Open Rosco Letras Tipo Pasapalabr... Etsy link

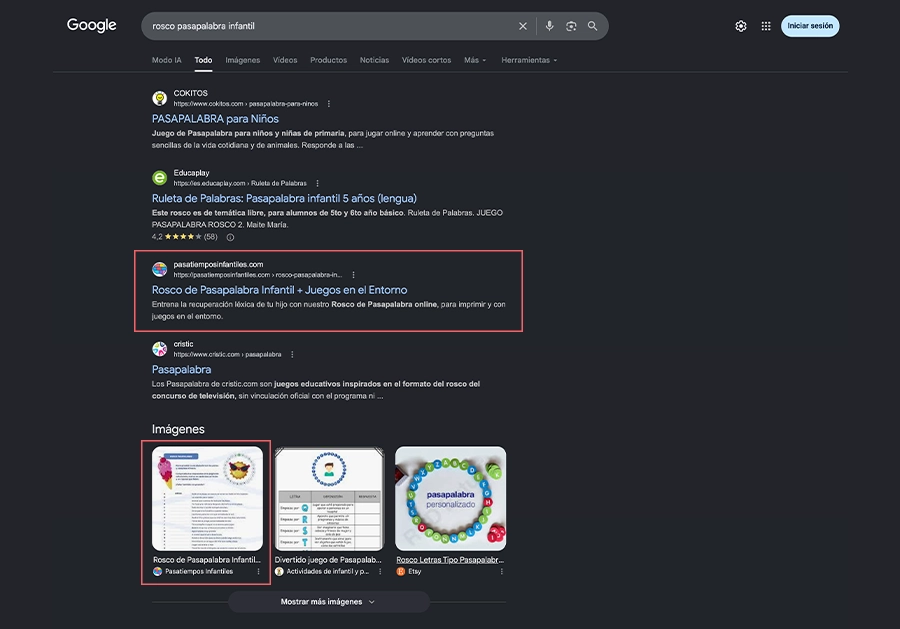(450, 560)
